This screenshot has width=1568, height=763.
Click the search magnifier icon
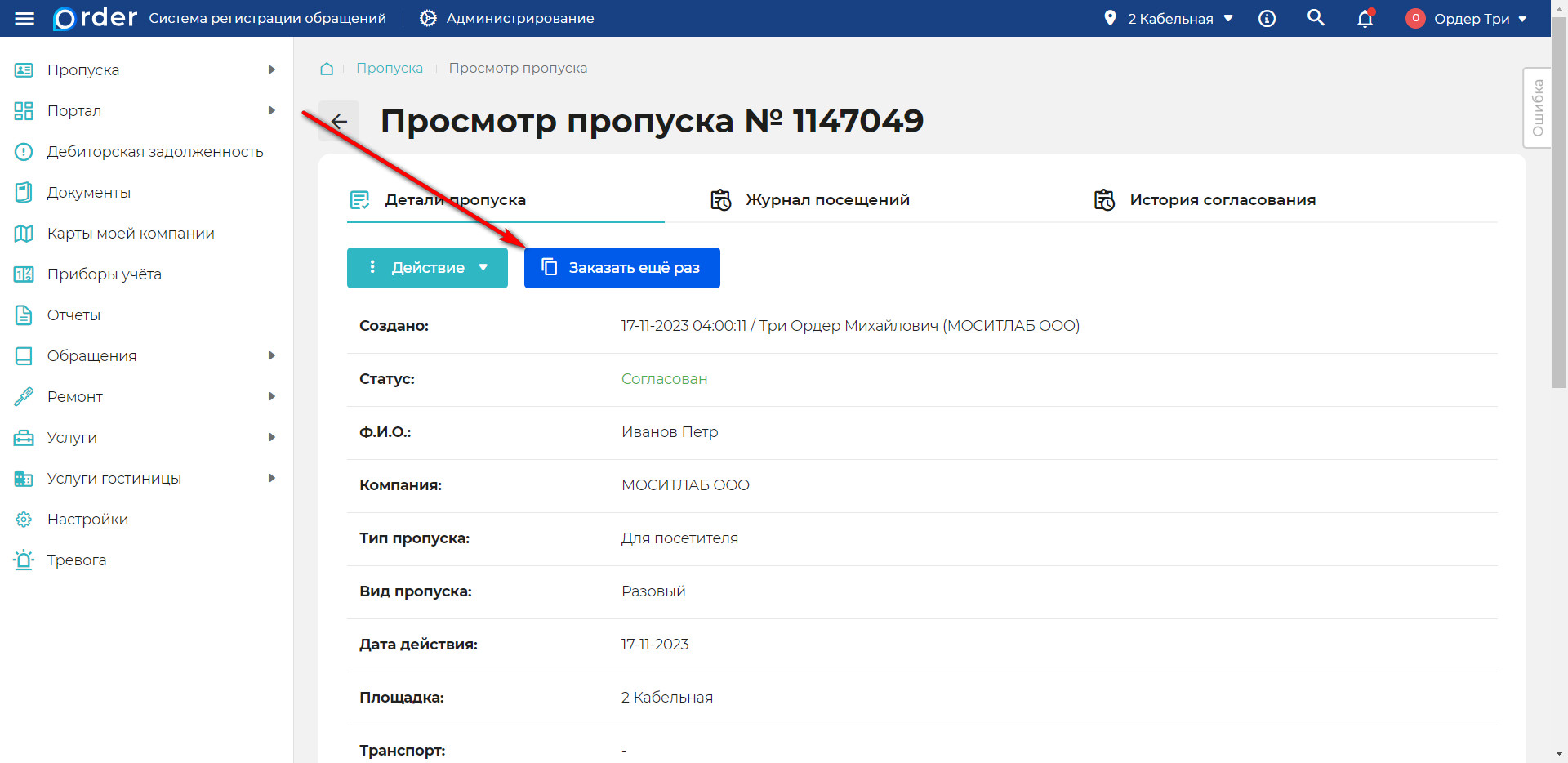coord(1316,17)
